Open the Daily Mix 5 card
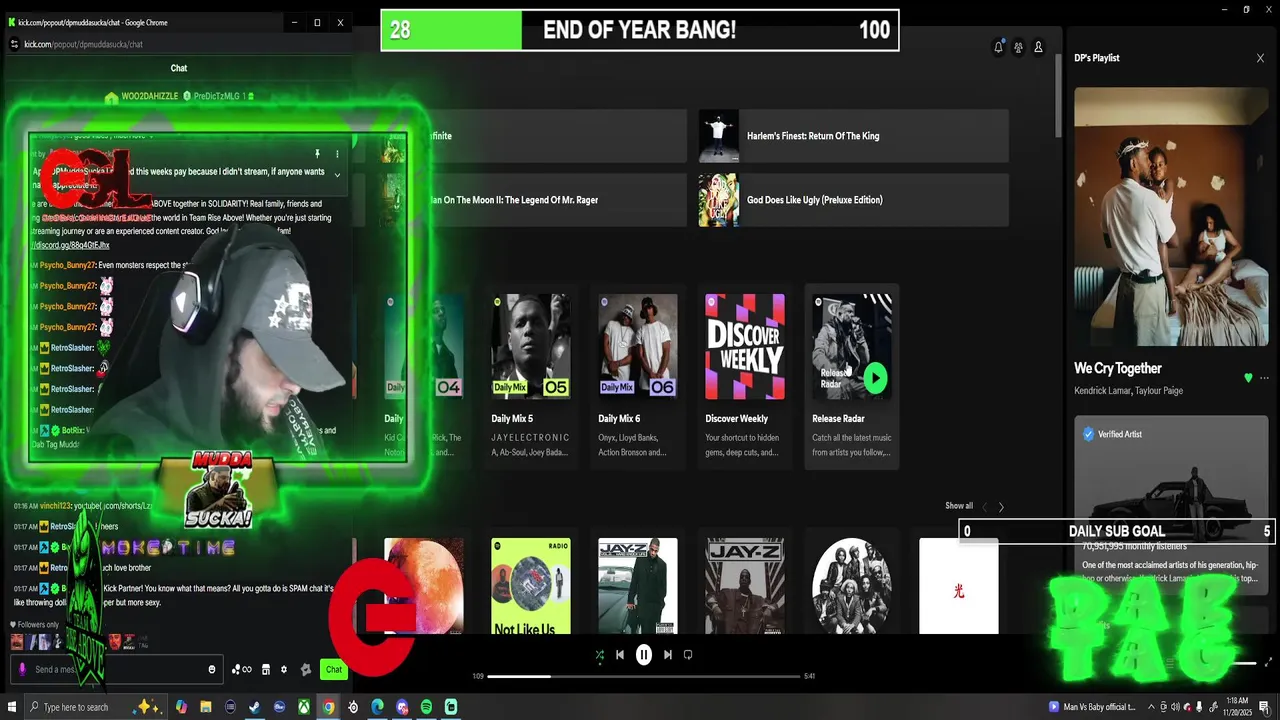This screenshot has width=1280, height=720. coord(531,377)
